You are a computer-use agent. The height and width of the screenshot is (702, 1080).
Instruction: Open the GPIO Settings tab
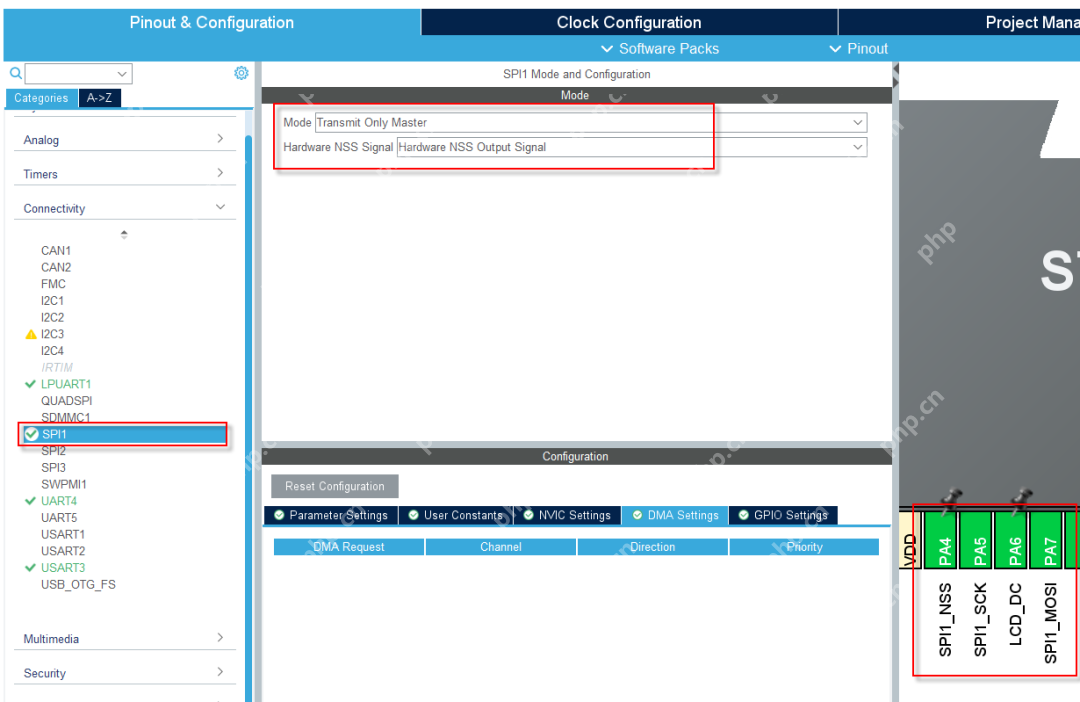click(x=783, y=515)
